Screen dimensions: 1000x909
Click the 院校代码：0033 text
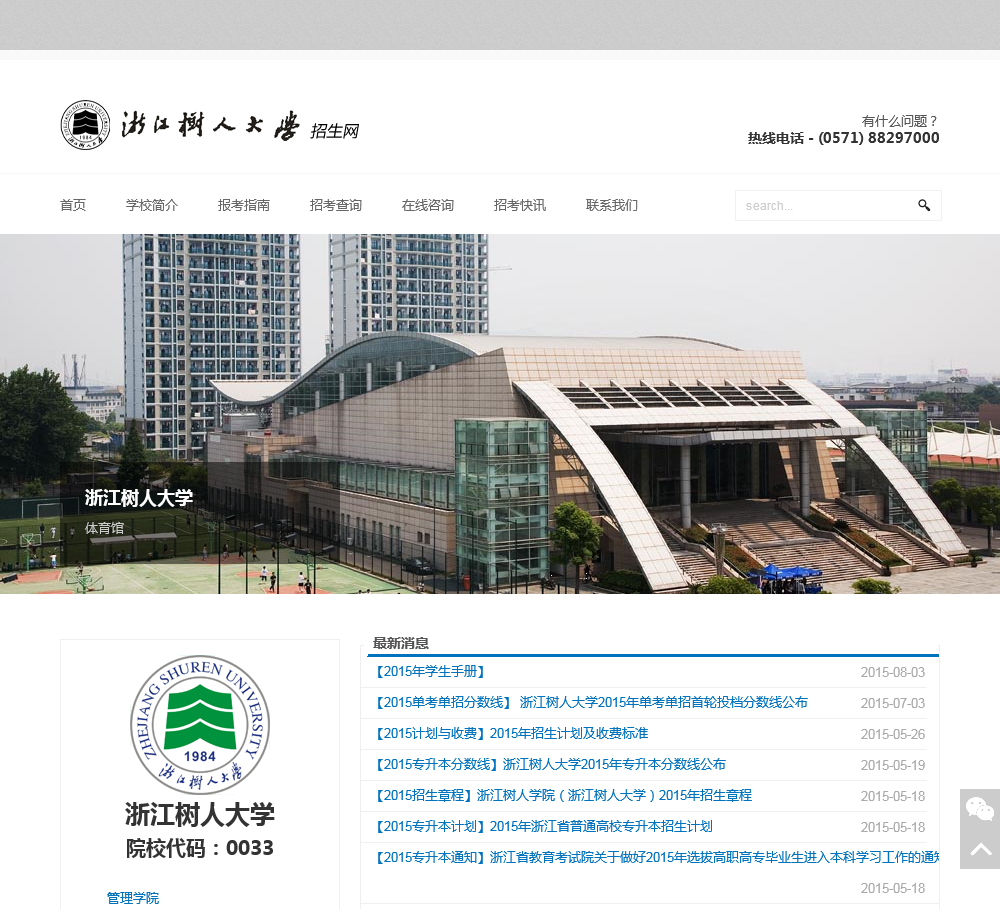[200, 848]
